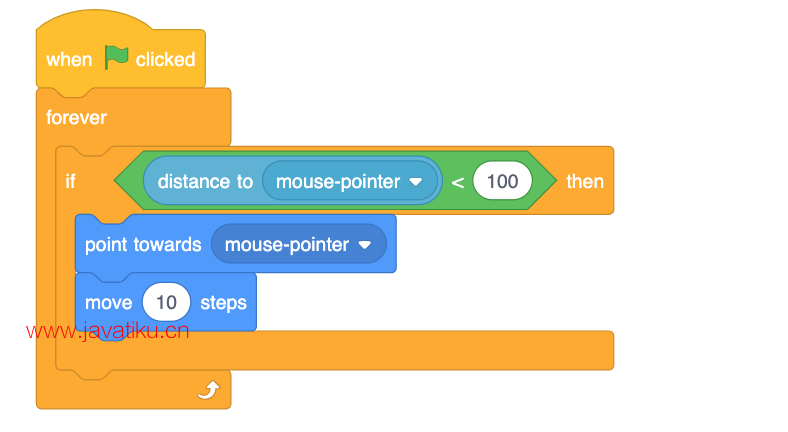Select the 100 value input field
Image resolution: width=788 pixels, height=432 pixels.
point(502,181)
